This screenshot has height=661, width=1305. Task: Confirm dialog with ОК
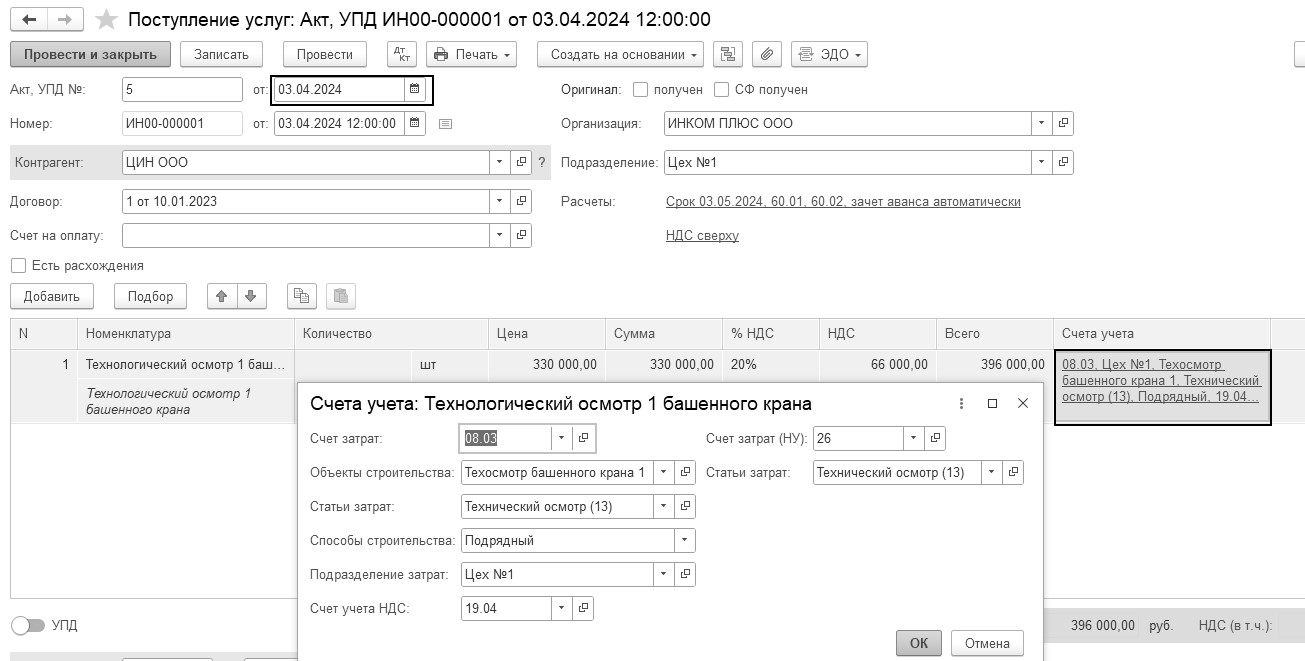[x=919, y=643]
